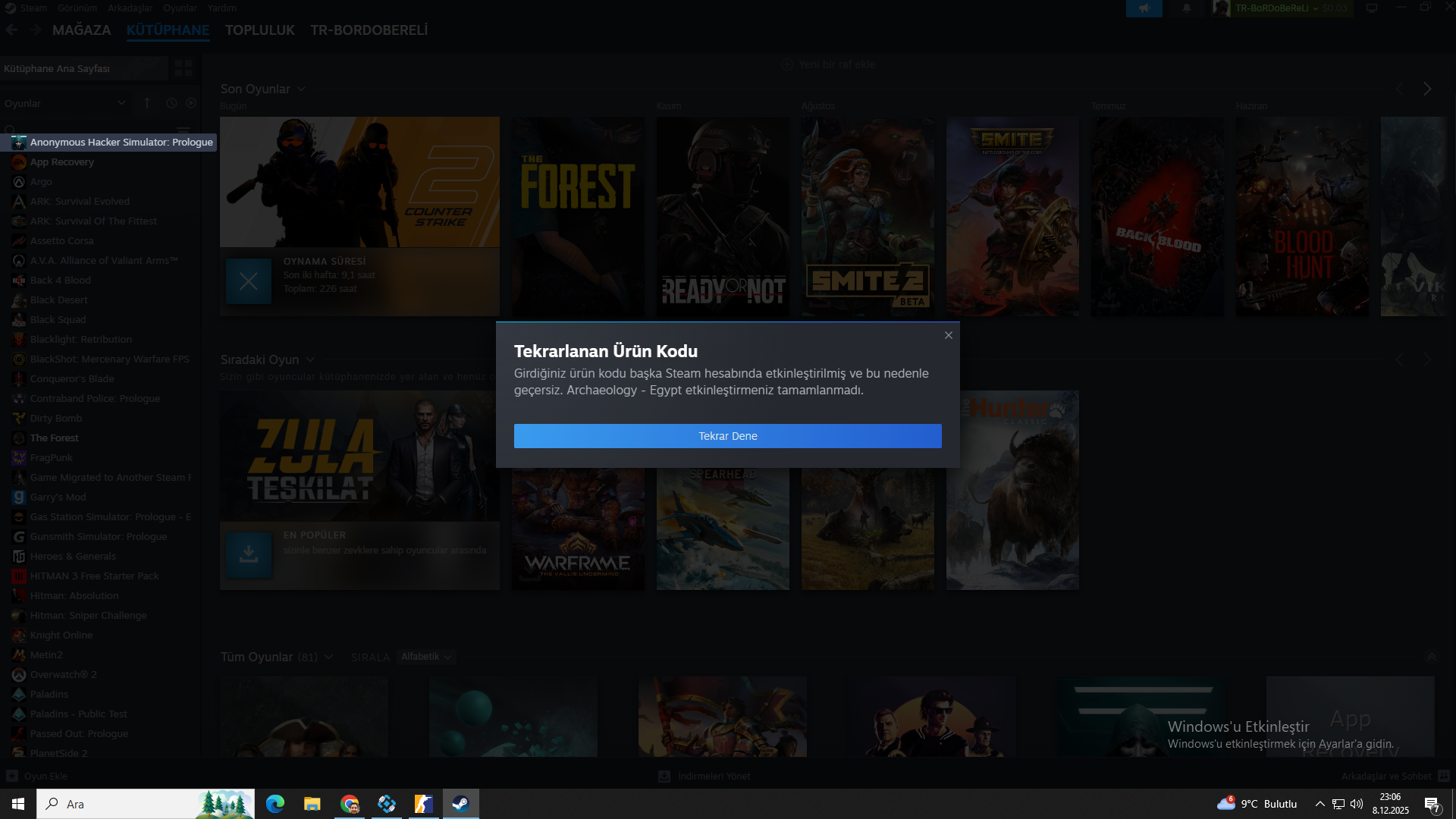The width and height of the screenshot is (1456, 819).
Task: Download Zula with the install icon
Action: (249, 555)
